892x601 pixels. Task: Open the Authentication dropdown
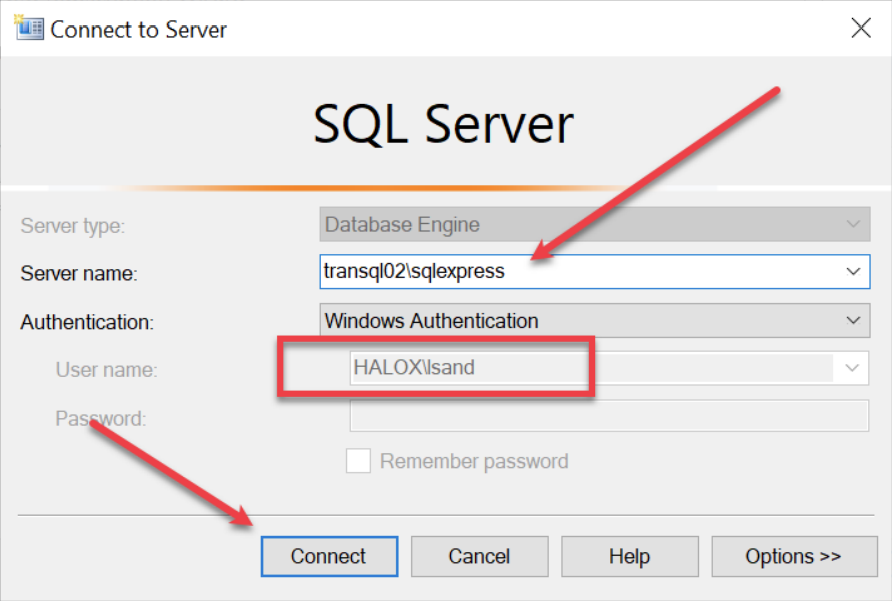coord(594,320)
